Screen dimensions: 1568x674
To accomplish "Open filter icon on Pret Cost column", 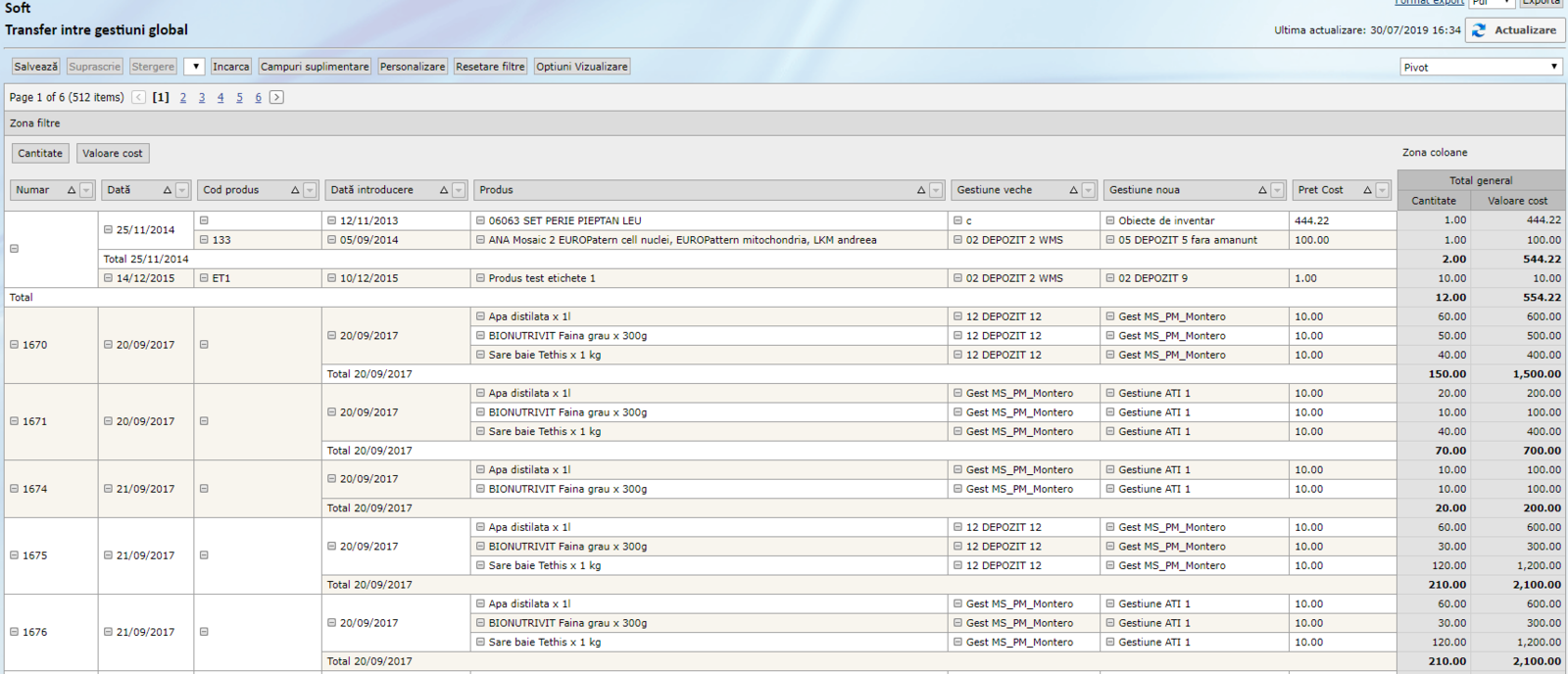I will coord(1382,190).
